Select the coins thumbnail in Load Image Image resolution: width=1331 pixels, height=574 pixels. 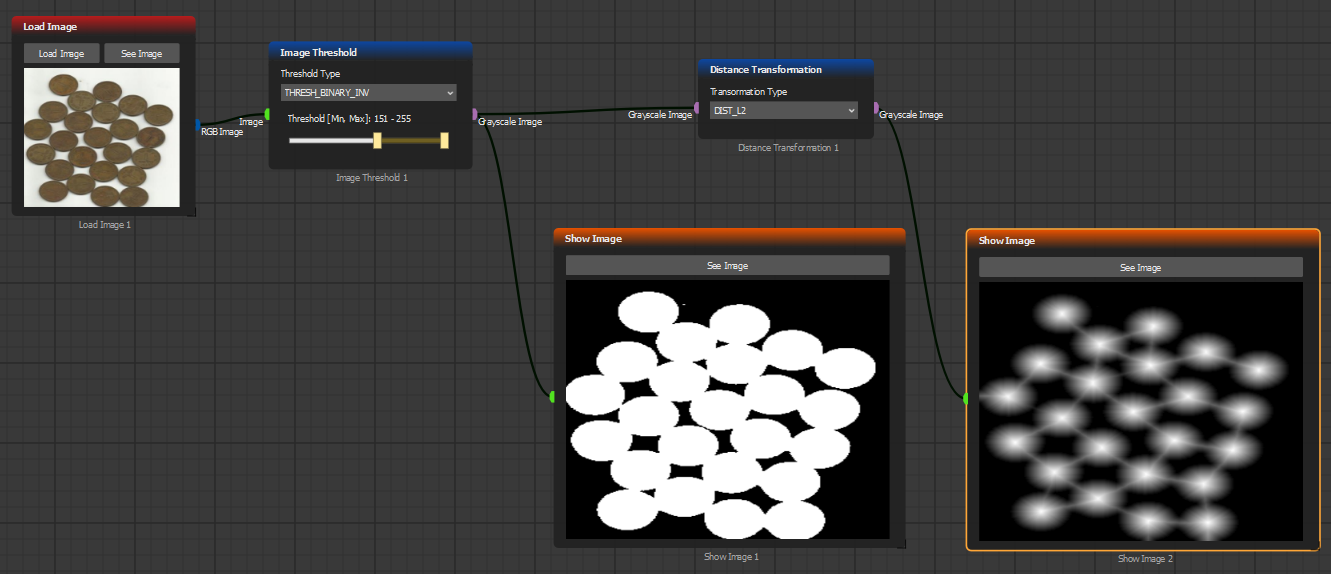tap(101, 137)
